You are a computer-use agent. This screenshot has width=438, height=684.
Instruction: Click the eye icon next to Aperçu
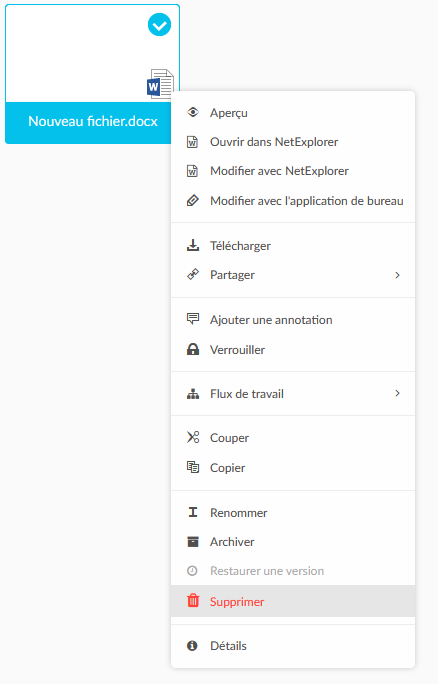[x=192, y=113]
